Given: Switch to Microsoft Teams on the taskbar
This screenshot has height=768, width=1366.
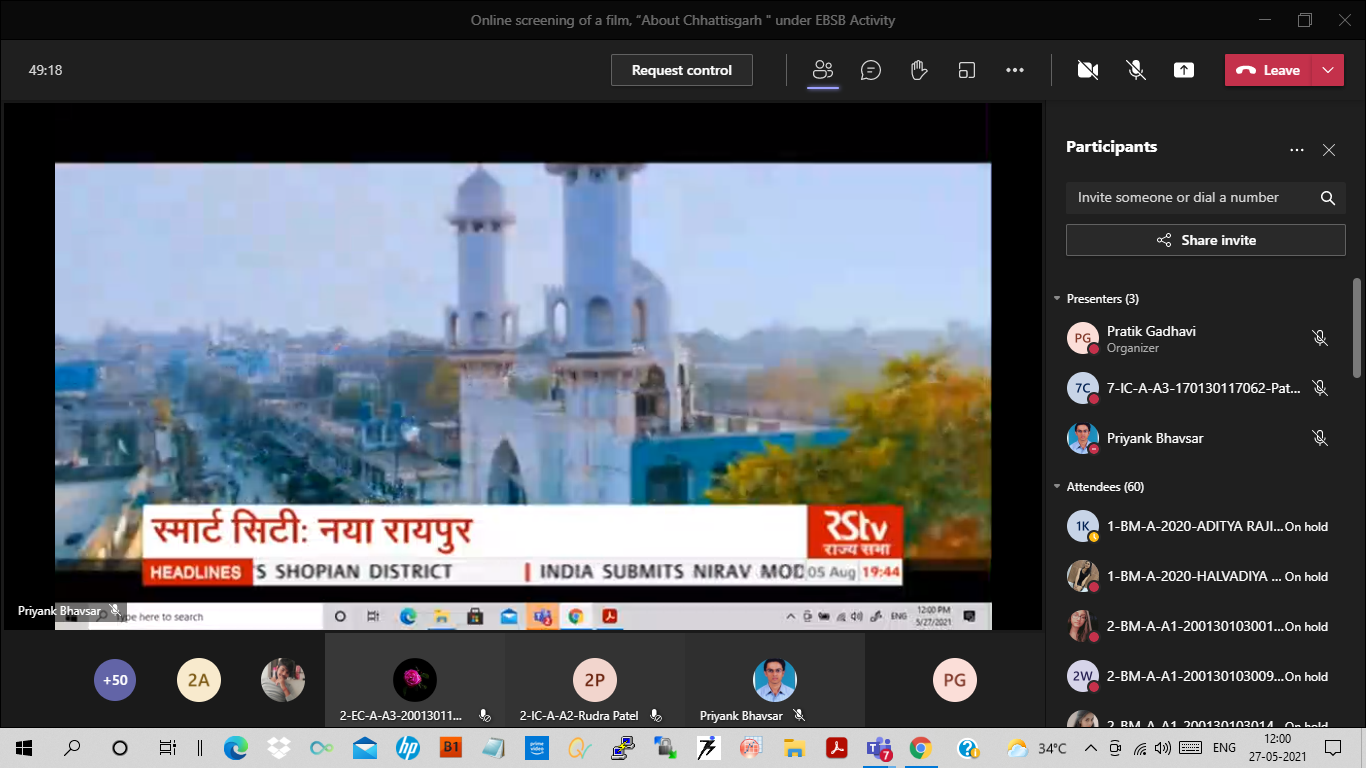Looking at the screenshot, I should pos(880,748).
